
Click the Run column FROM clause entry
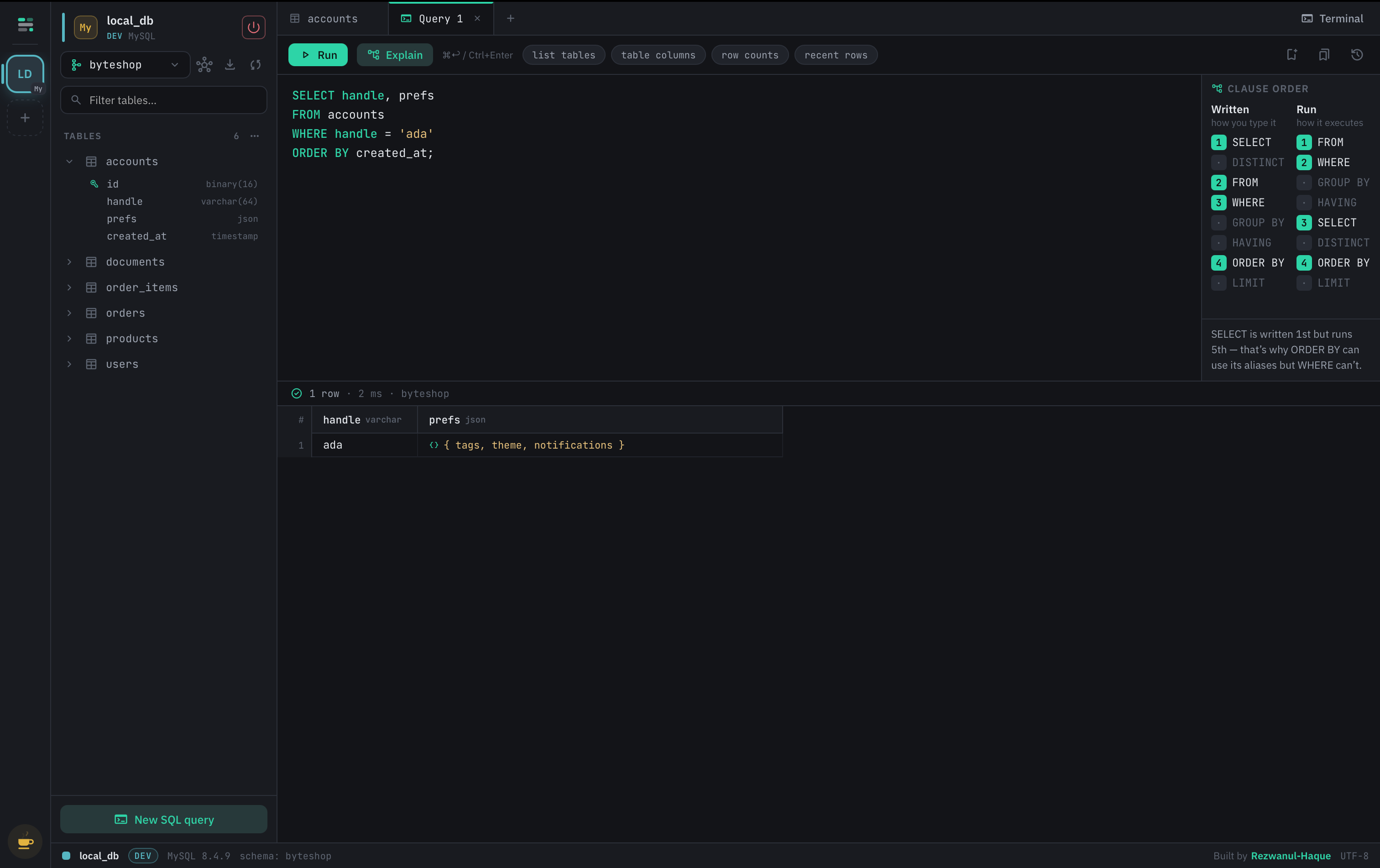(1320, 142)
